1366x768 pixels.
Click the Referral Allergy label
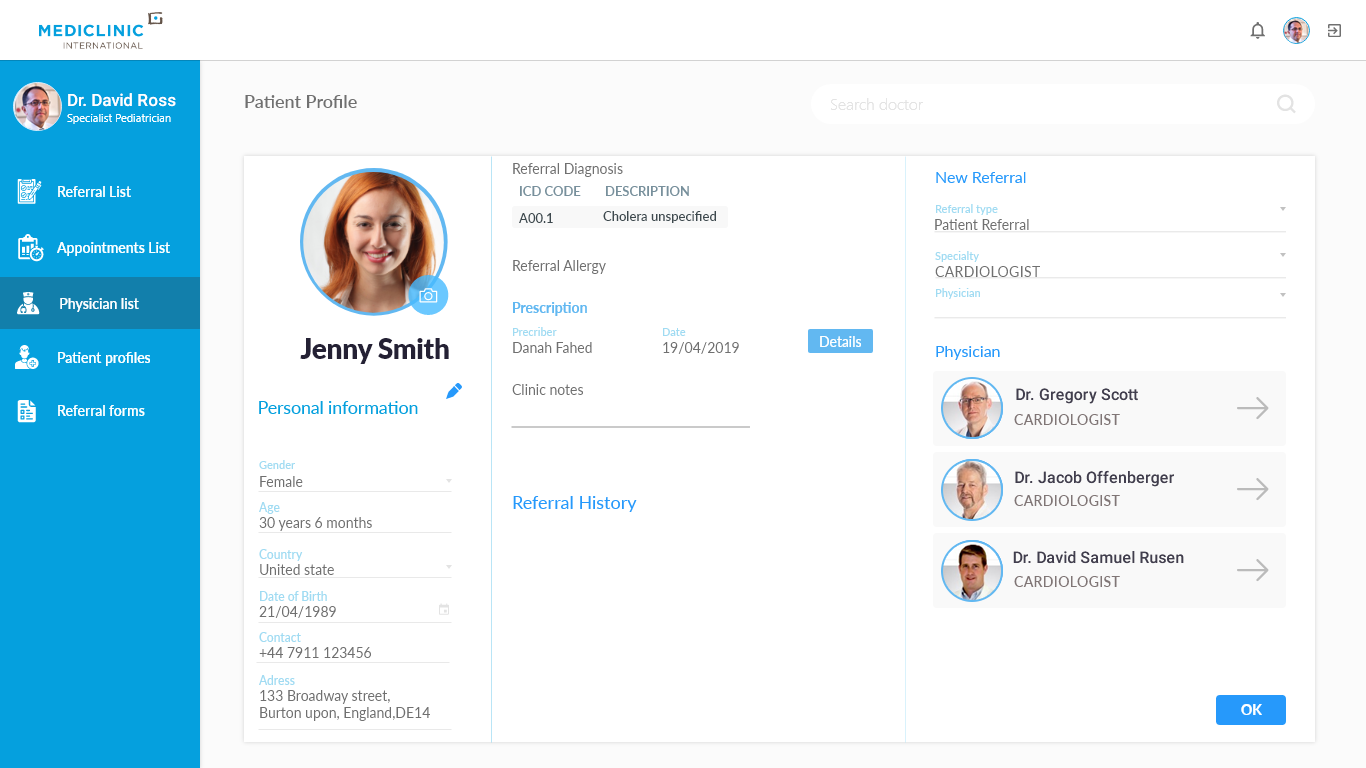point(559,266)
